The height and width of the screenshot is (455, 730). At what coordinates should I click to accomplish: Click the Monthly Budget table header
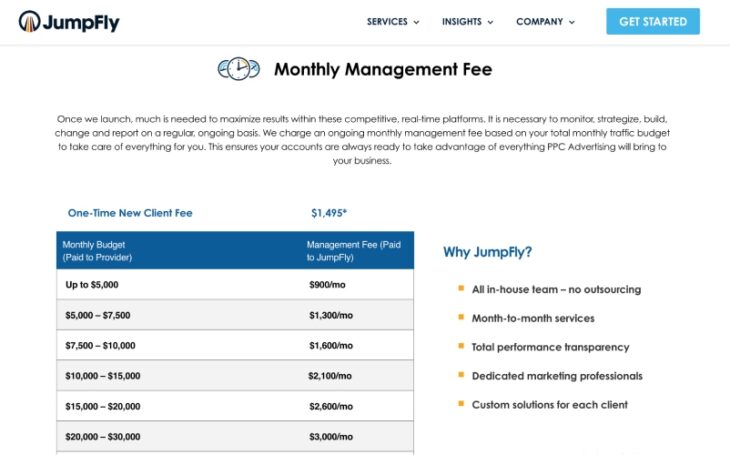click(97, 251)
